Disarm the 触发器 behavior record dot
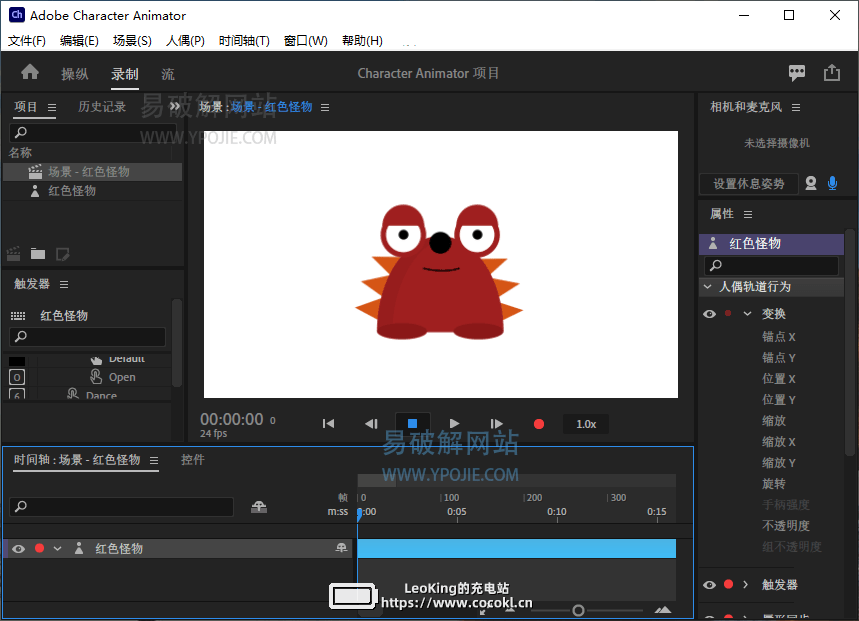The height and width of the screenshot is (621, 859). 728,584
